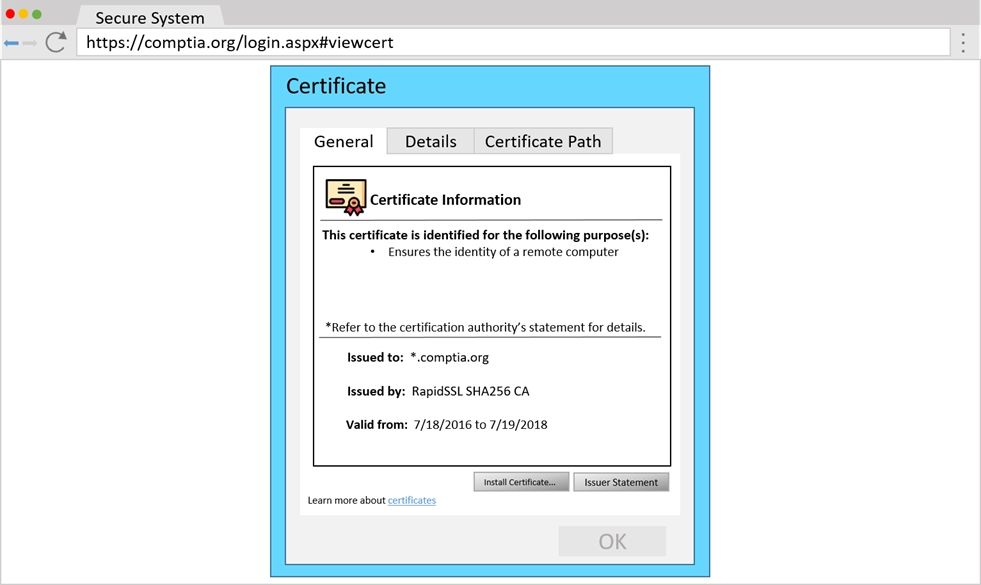This screenshot has width=981, height=585.
Task: Switch to the Details tab
Action: 430,141
